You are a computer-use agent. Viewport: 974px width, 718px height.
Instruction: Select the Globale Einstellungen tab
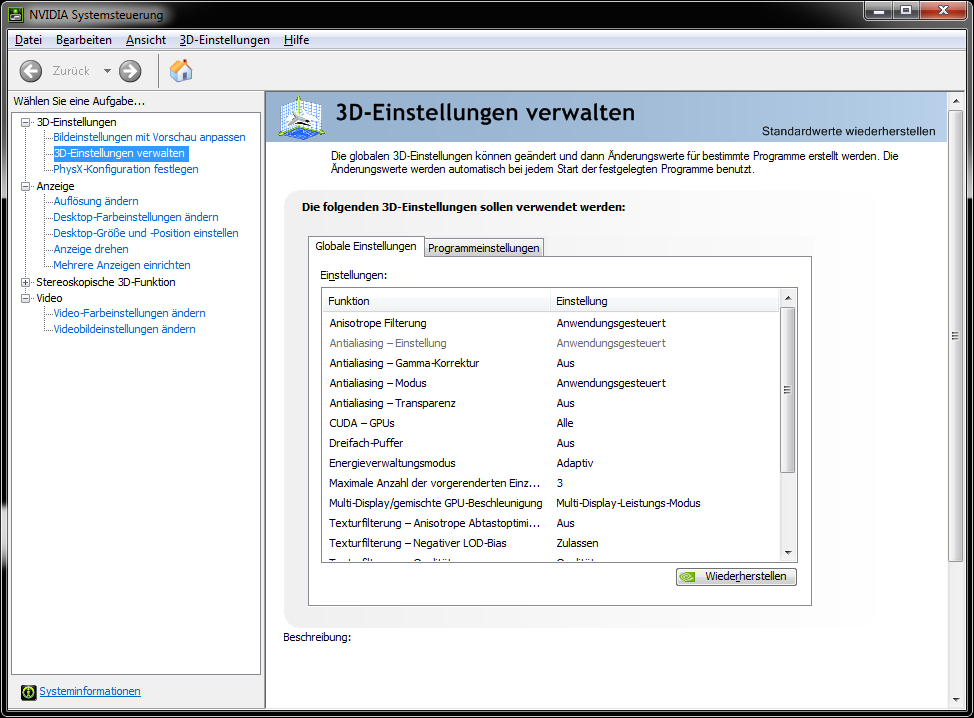point(366,246)
